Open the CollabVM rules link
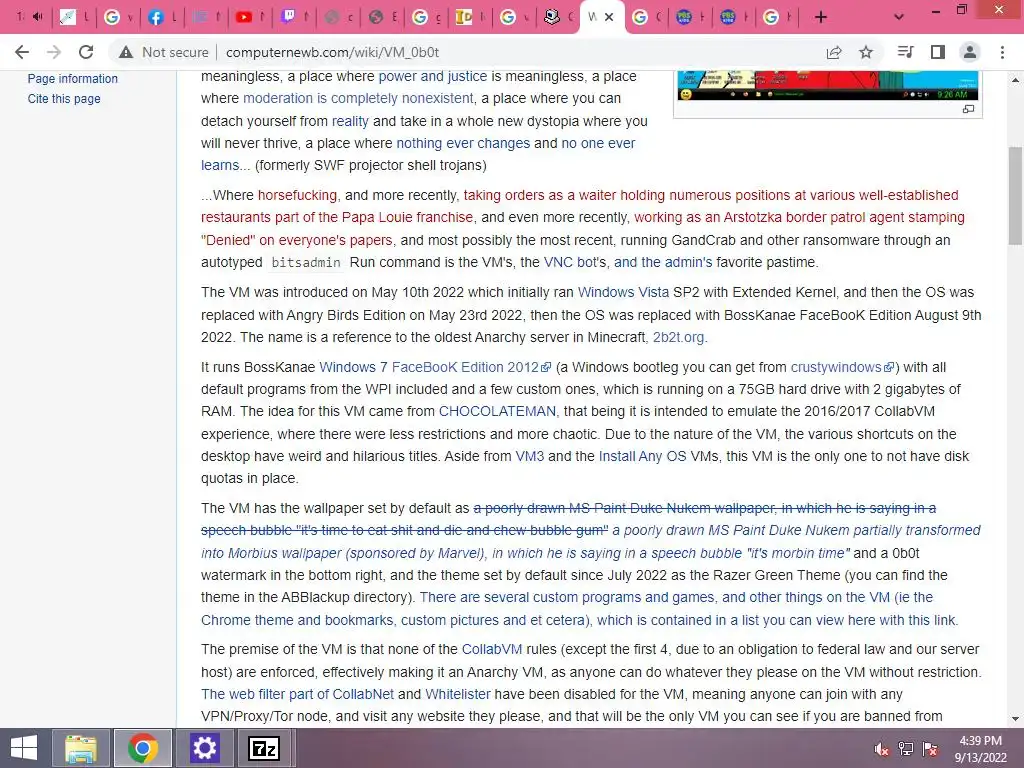 [492, 650]
